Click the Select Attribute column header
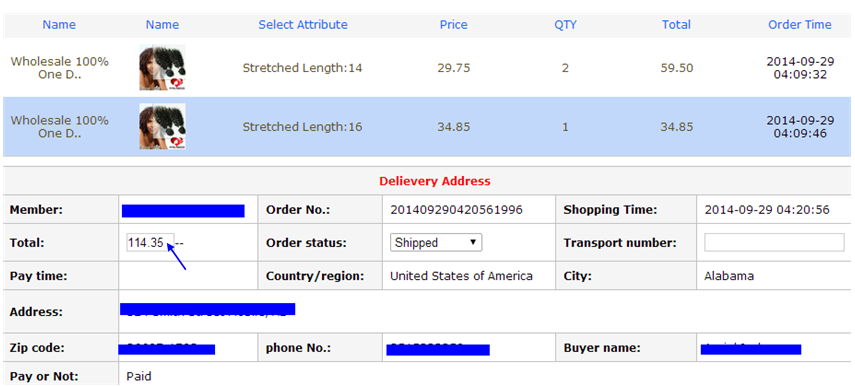 coord(303,25)
